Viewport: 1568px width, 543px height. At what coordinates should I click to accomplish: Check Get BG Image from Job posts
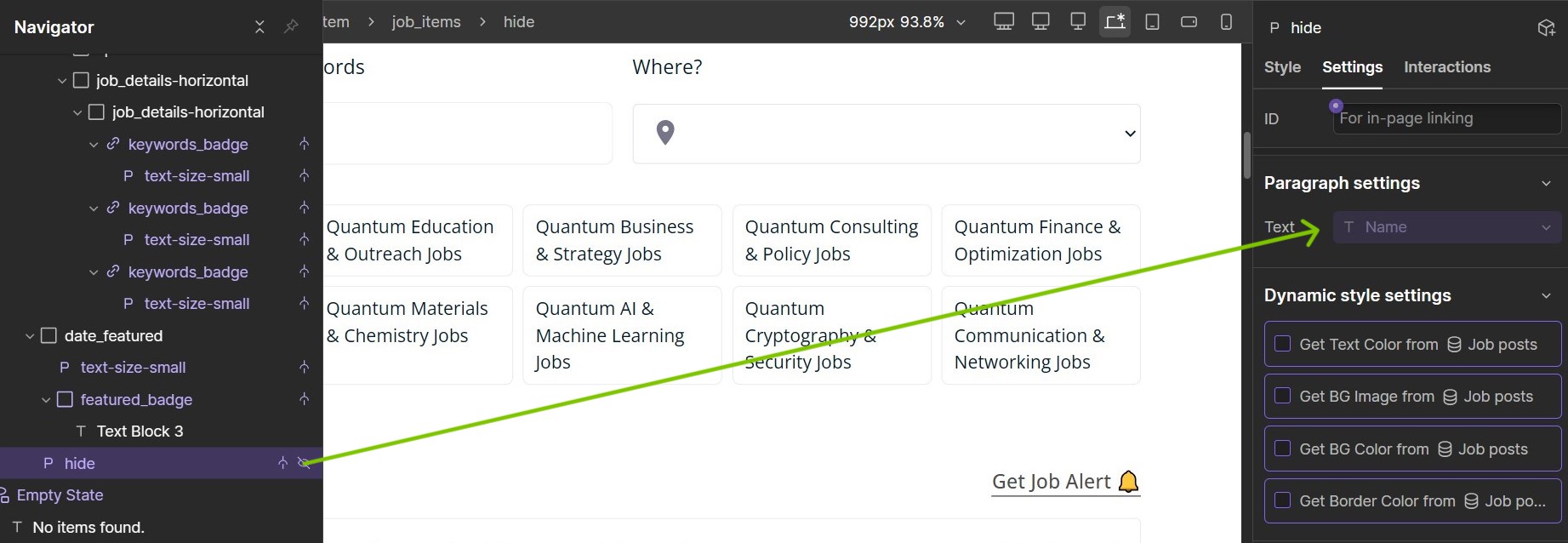tap(1282, 397)
